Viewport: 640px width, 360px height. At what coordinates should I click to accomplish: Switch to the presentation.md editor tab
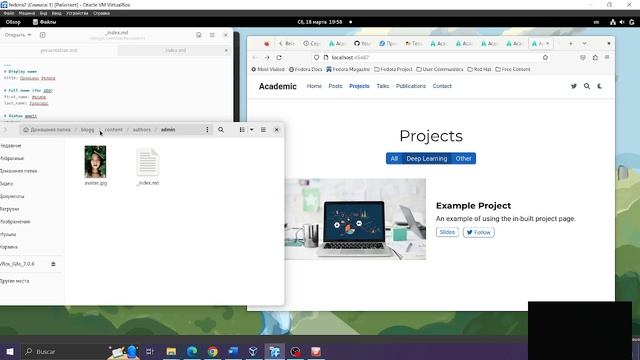[58, 51]
